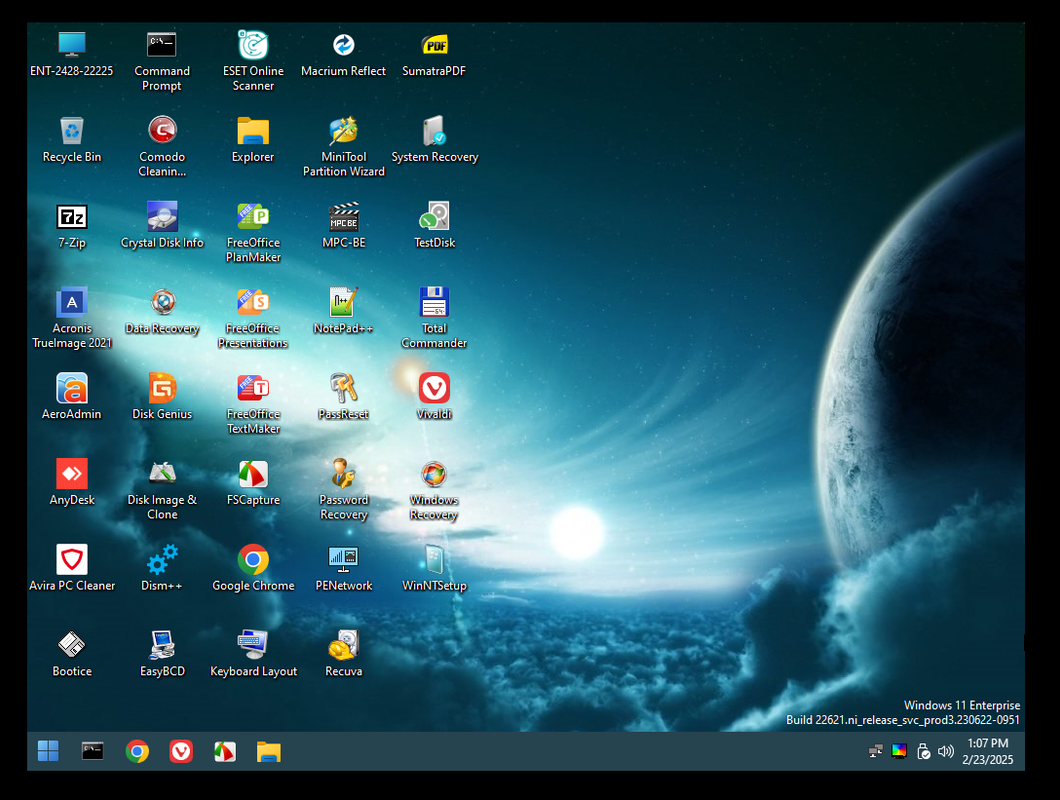1060x800 pixels.
Task: Open the System Recovery shortcut
Action: tap(434, 131)
